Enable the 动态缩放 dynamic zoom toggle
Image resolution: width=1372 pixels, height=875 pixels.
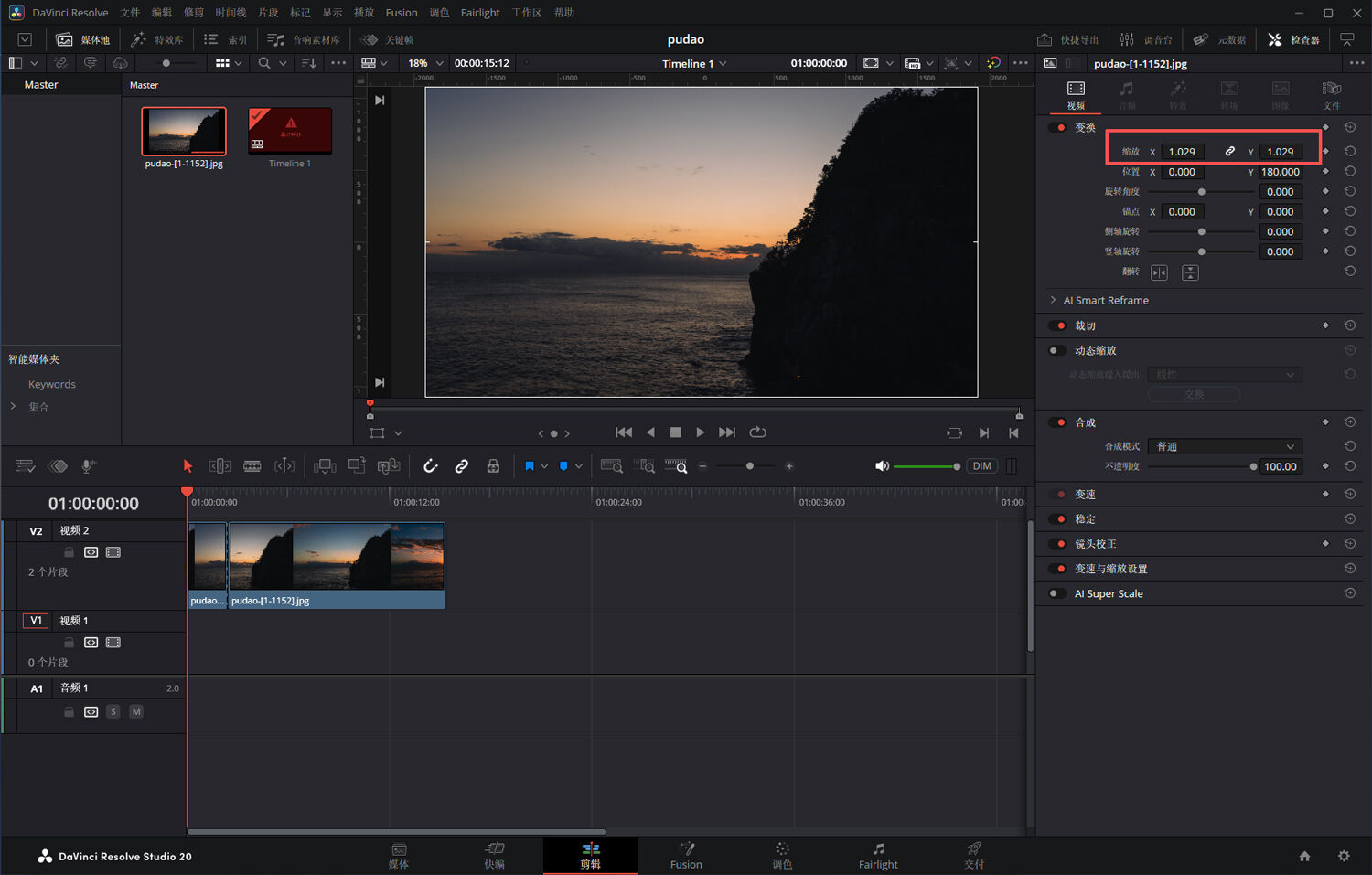coord(1057,351)
